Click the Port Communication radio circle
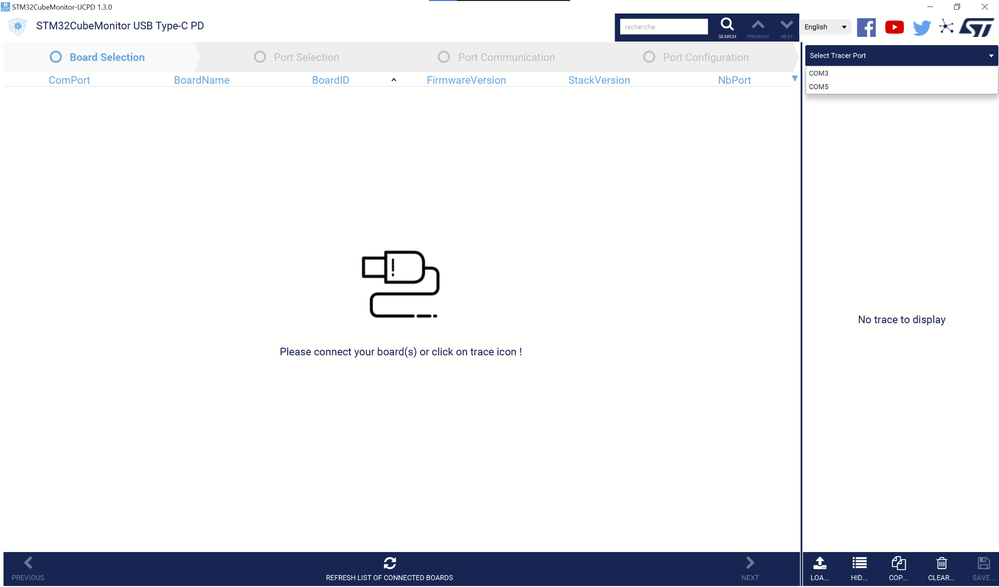The width and height of the screenshot is (999, 587). coord(443,57)
